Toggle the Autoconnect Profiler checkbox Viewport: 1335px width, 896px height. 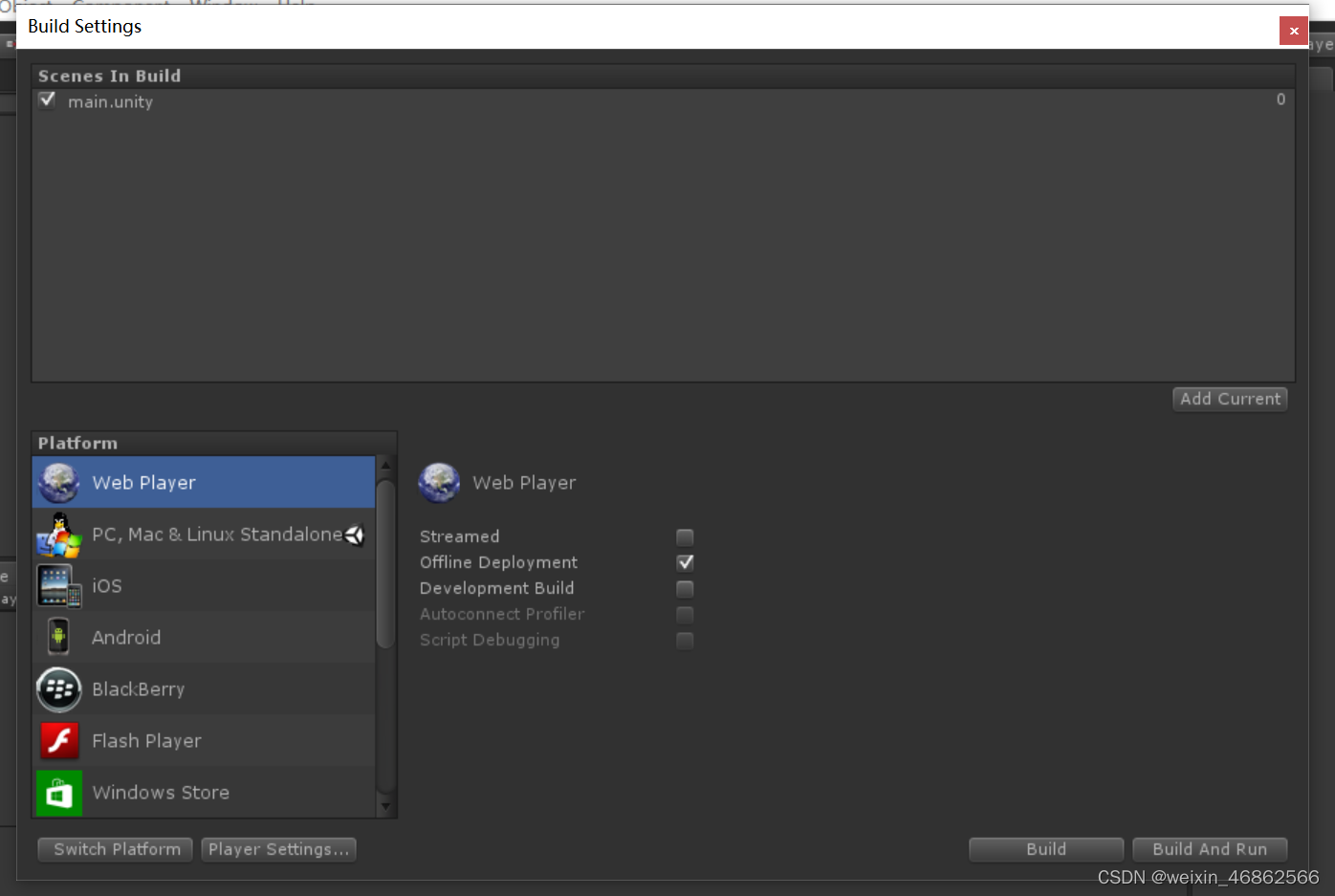click(x=685, y=614)
